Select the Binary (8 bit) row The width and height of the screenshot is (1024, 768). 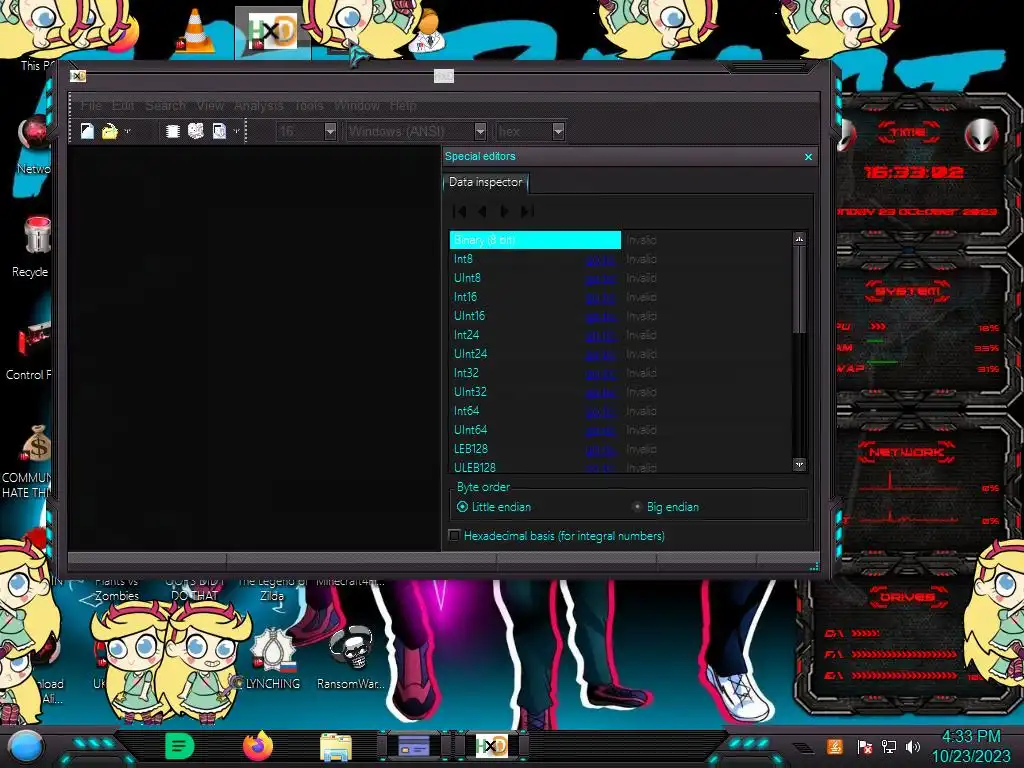(535, 240)
